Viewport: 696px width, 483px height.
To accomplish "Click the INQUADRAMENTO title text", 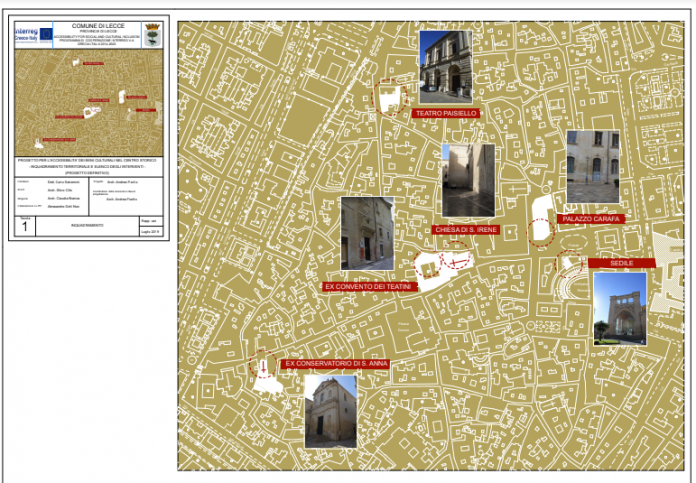I will click(87, 226).
